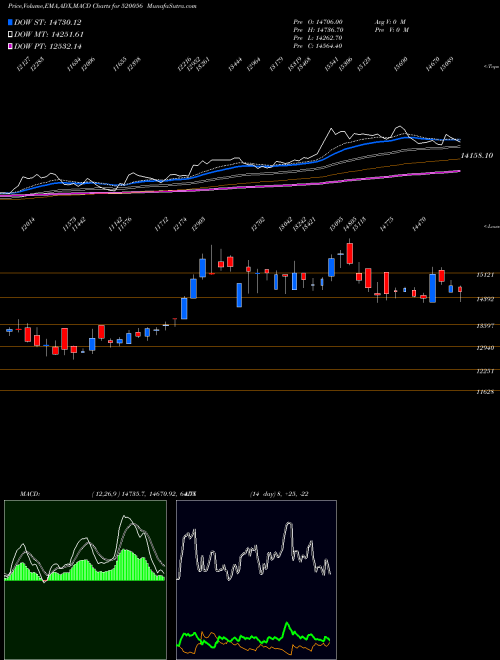Viewport: 500px width, 660px height.
Task: Click the white DOW MT legend swatch
Action: pyautogui.click(x=11, y=34)
